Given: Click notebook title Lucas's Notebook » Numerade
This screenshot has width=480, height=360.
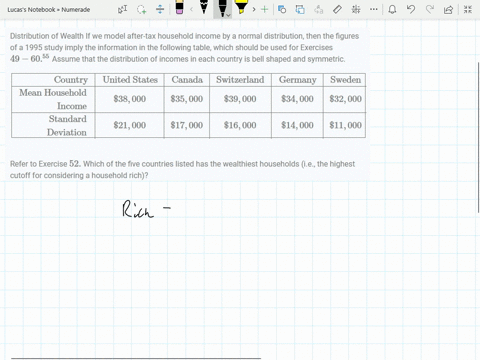Looking at the screenshot, I should pos(49,10).
